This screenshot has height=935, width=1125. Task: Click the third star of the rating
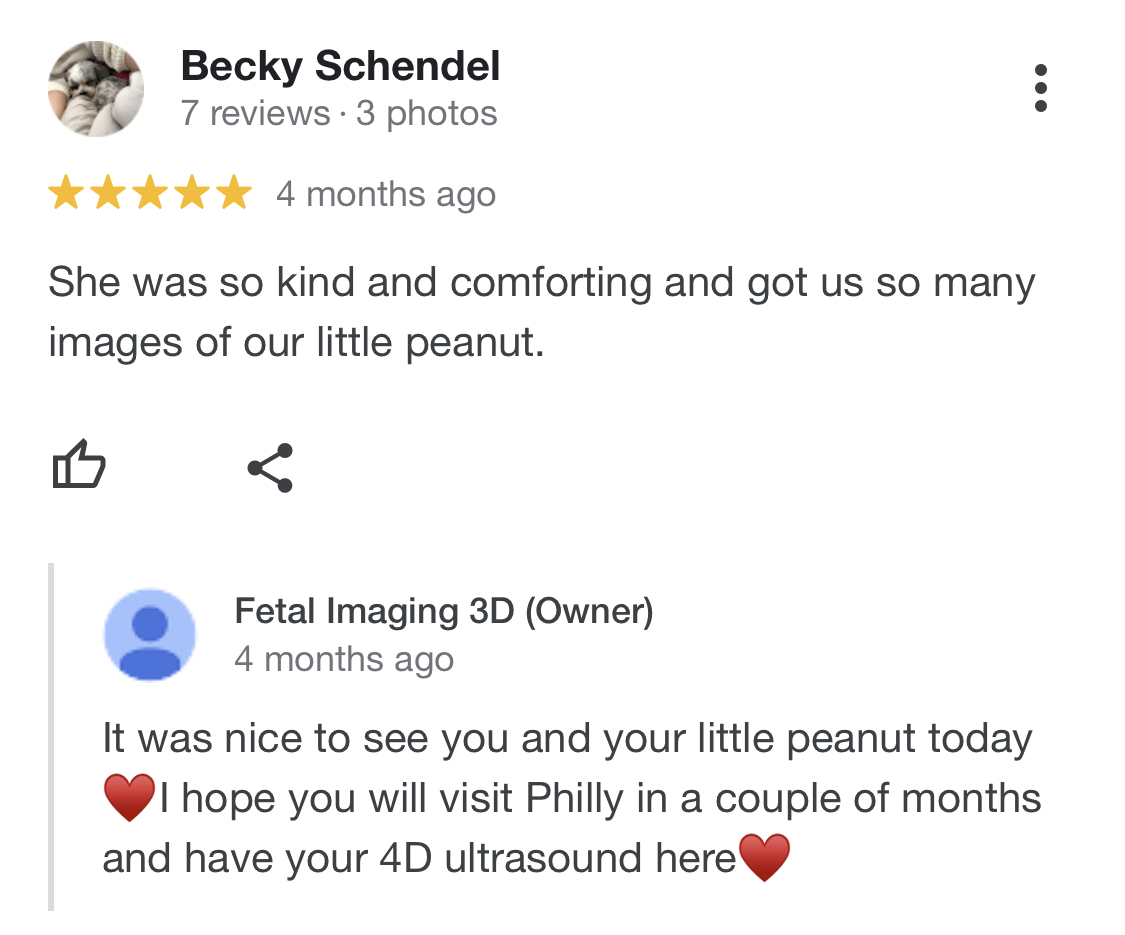pos(150,193)
